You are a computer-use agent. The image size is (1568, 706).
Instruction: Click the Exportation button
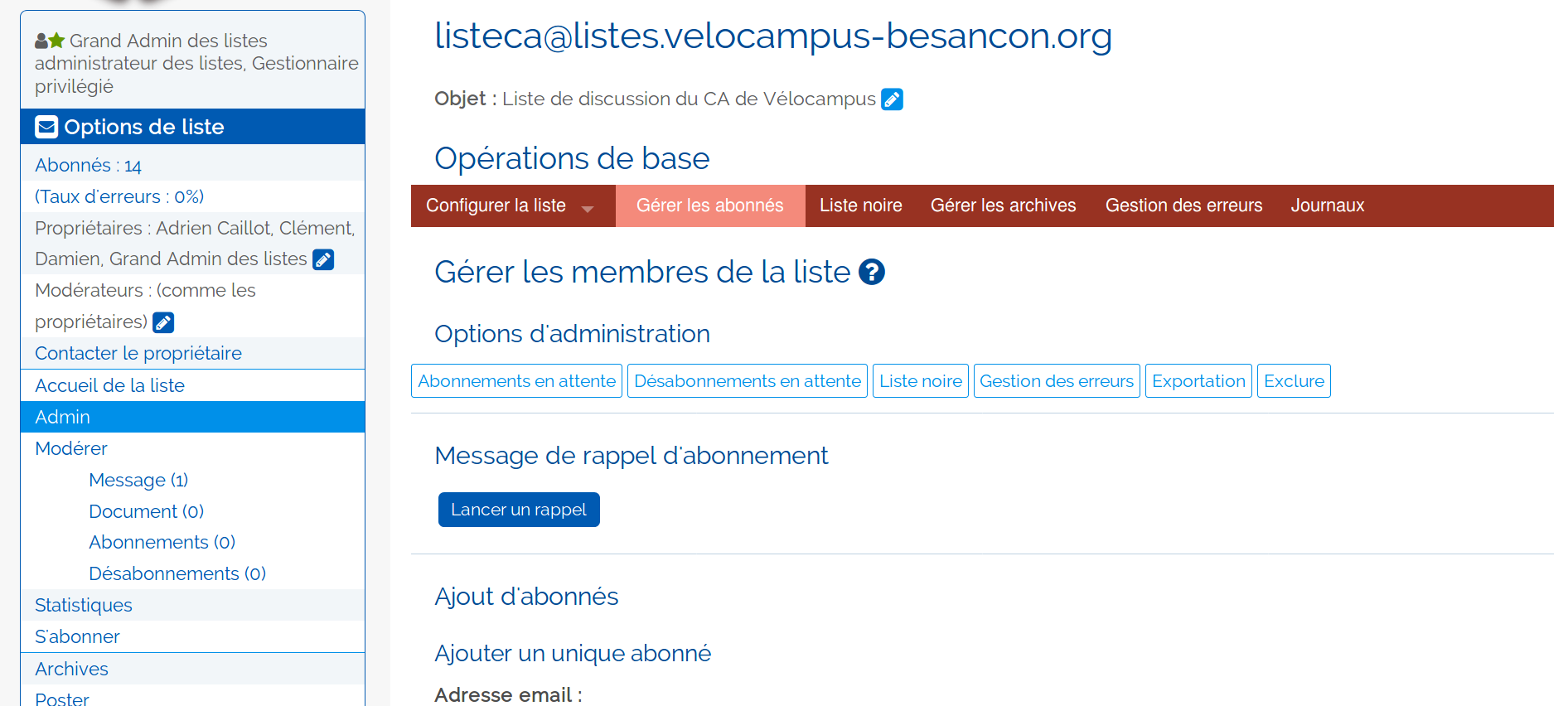[1198, 381]
